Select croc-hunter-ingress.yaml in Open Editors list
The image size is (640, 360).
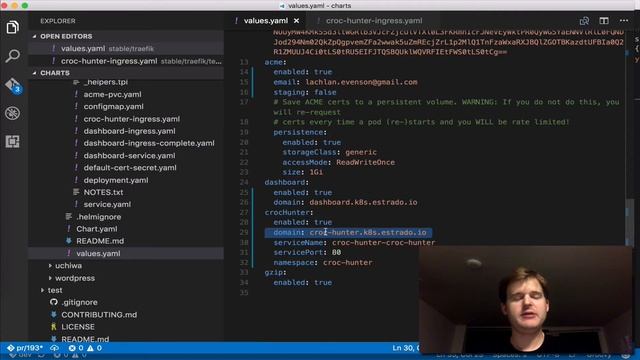tap(126, 61)
